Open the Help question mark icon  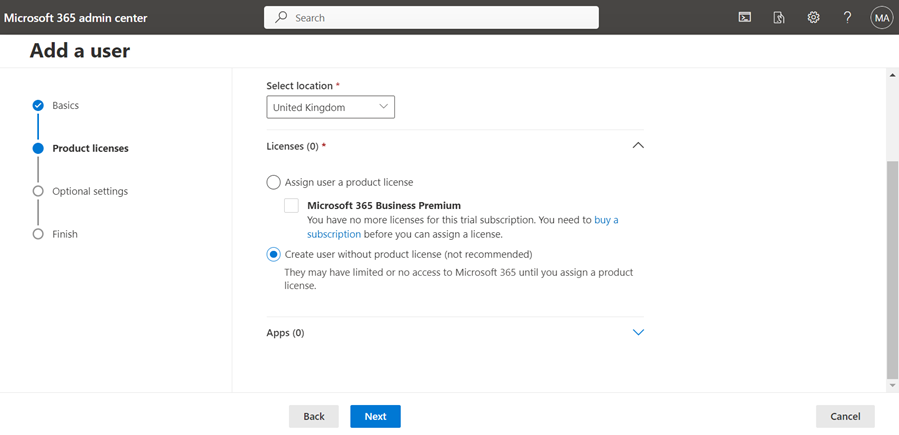point(847,18)
